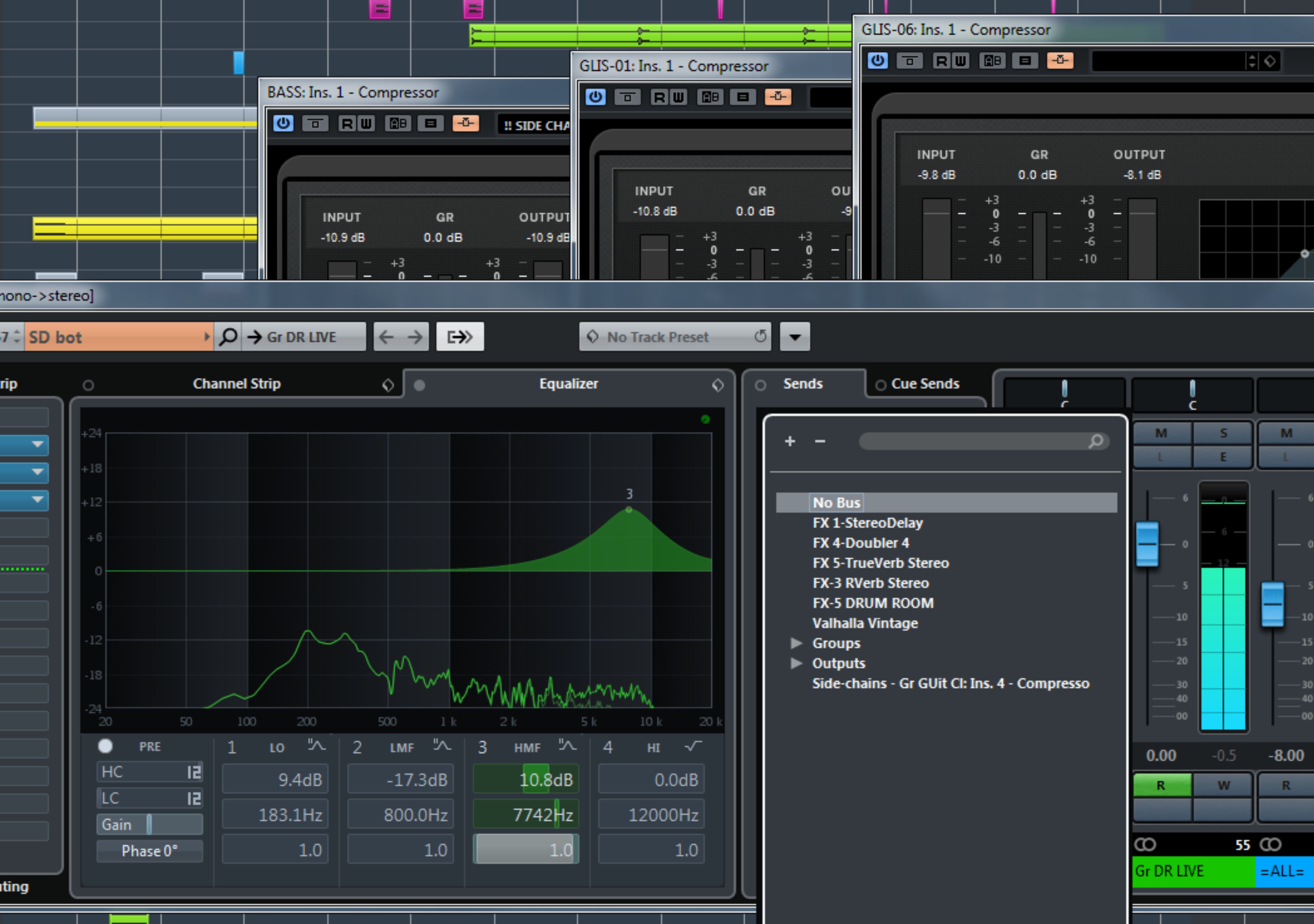Select FX 5-TrueVerb Stereo from list
The width and height of the screenshot is (1314, 924).
tap(880, 563)
